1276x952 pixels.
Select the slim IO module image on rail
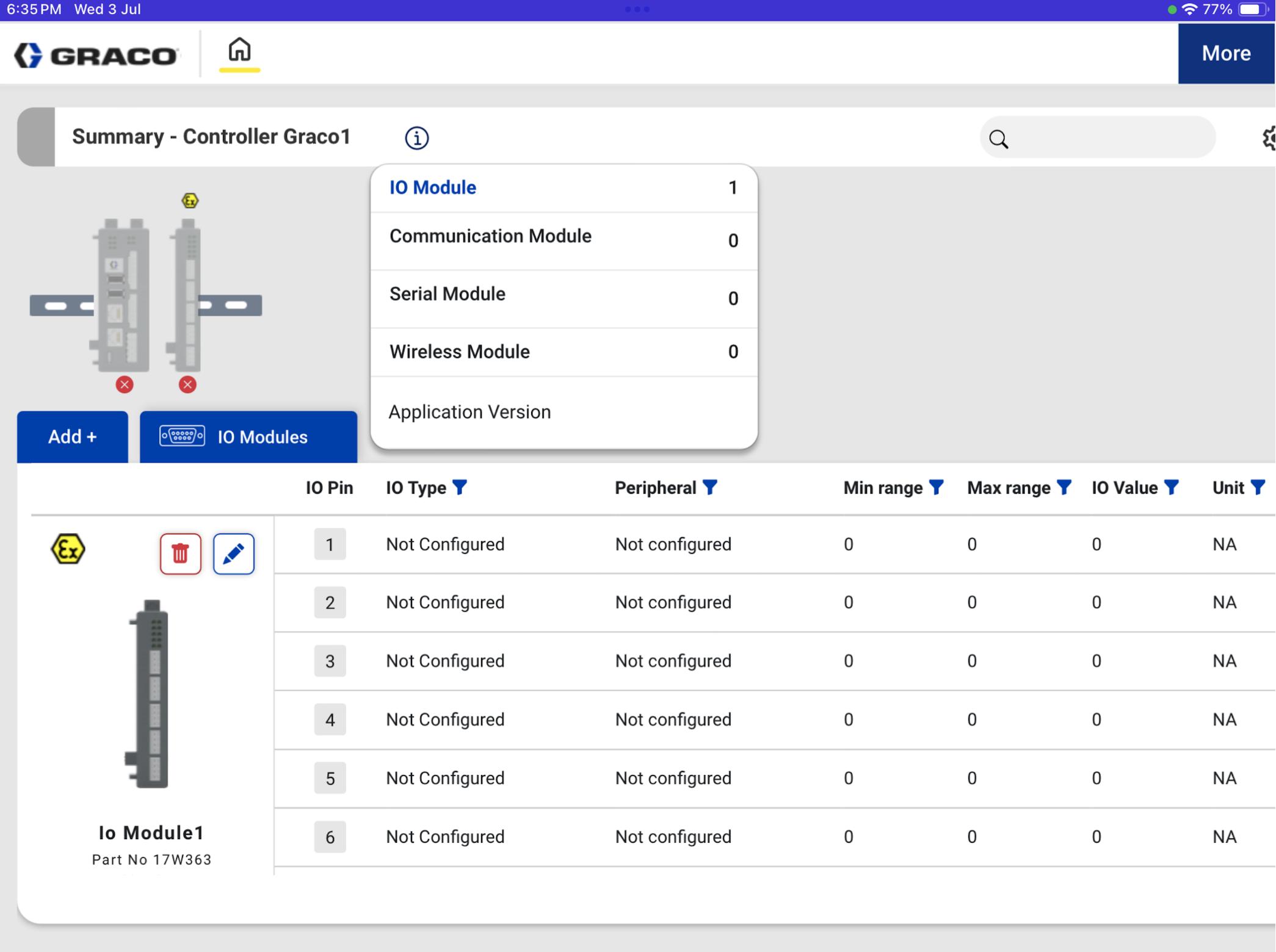click(x=185, y=295)
